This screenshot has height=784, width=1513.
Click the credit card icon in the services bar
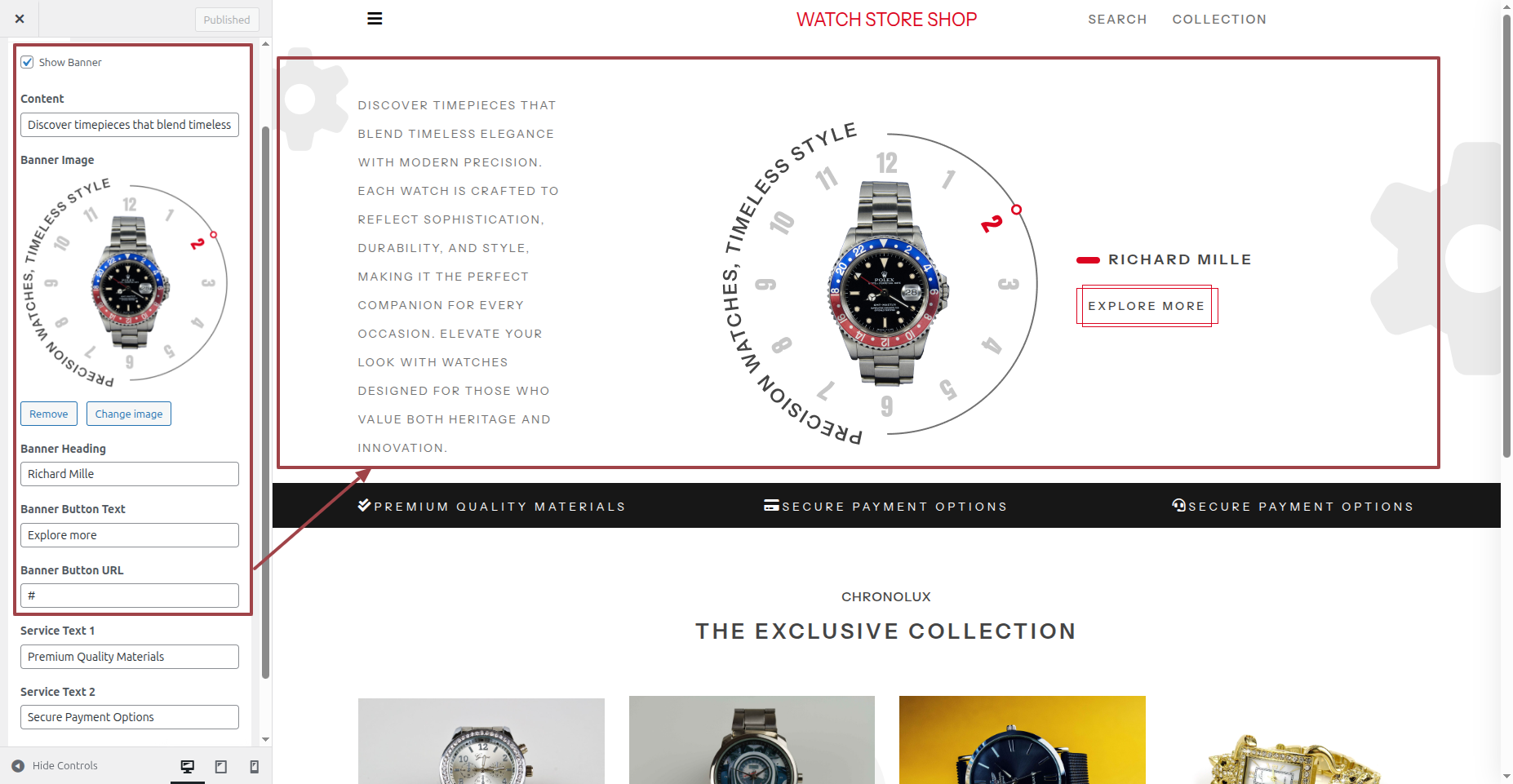click(x=772, y=505)
